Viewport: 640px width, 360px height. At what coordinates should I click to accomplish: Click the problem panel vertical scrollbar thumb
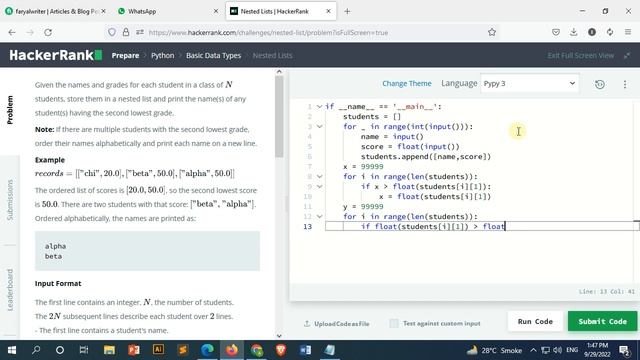click(279, 117)
